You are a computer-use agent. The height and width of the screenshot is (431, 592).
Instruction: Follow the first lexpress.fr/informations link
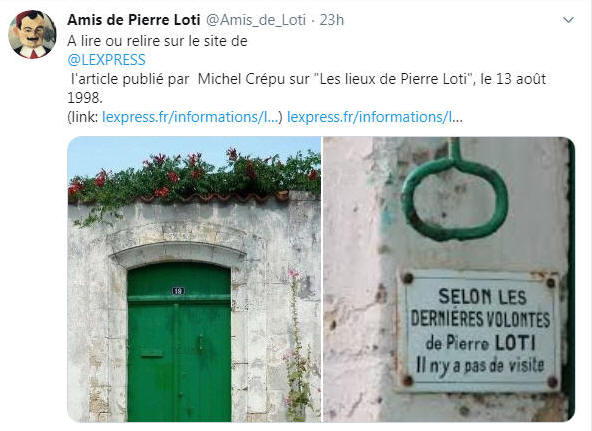pos(190,117)
